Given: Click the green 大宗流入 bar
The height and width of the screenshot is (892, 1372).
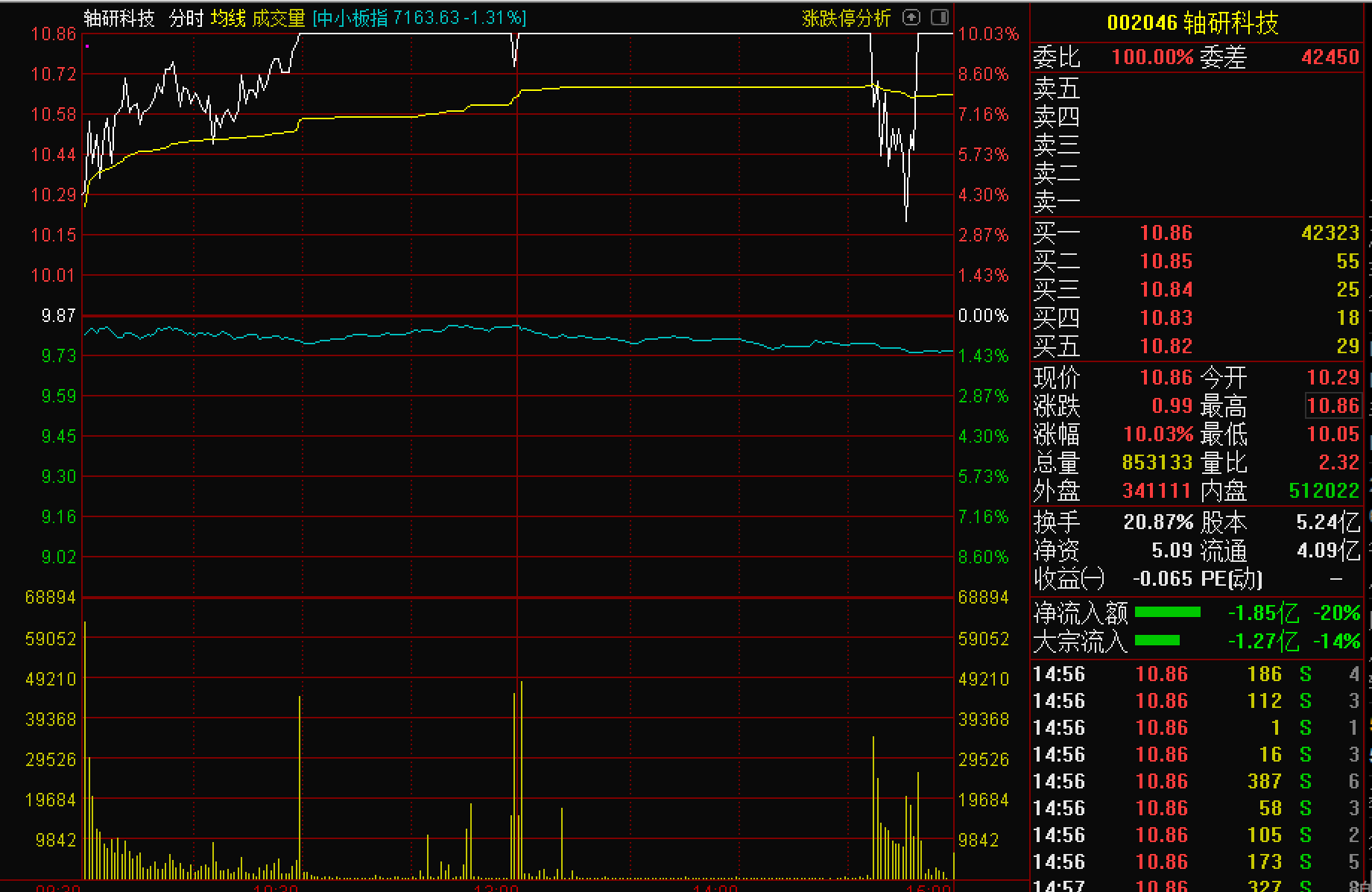Looking at the screenshot, I should point(1157,640).
